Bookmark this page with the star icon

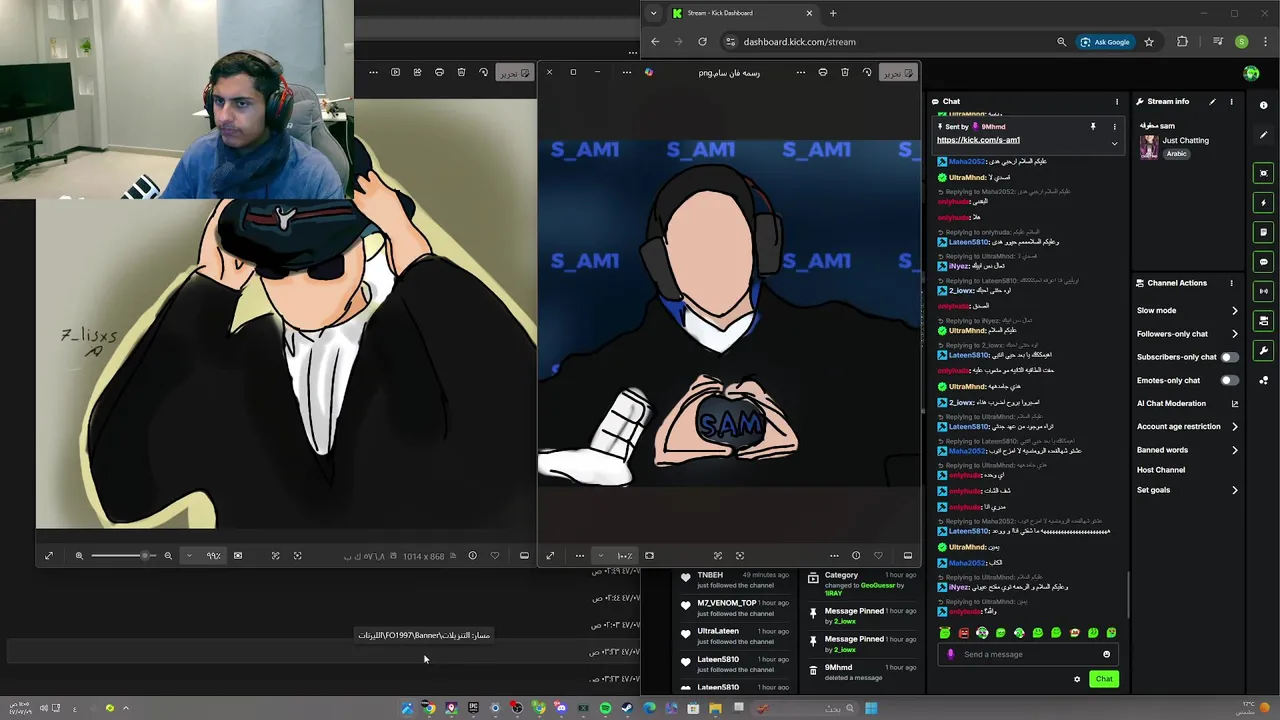tap(1149, 42)
